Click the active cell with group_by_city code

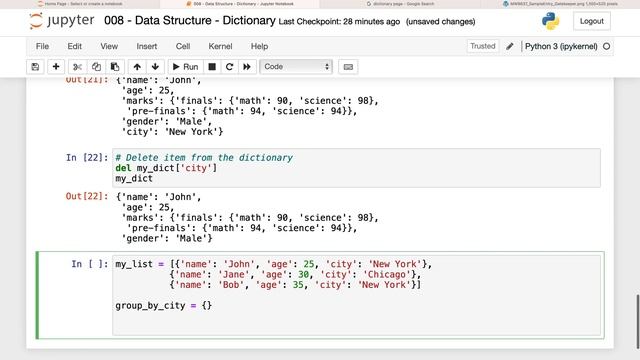[x=356, y=295]
